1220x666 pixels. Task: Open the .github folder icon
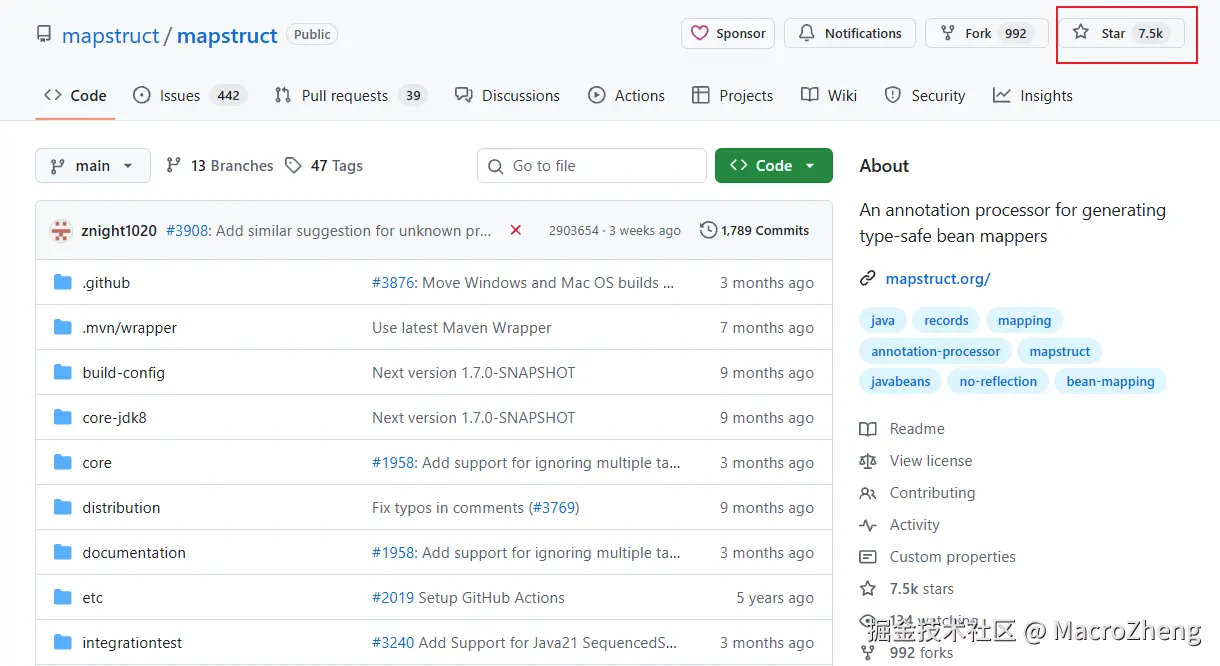pos(63,283)
